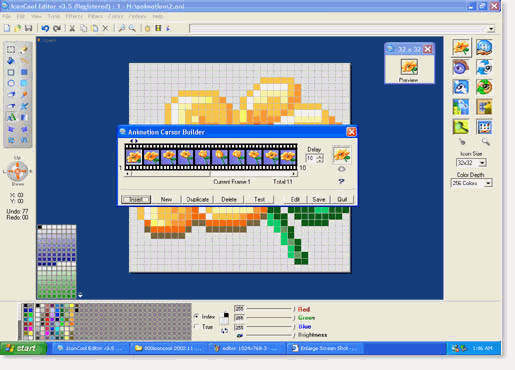Adjust the Green color slider
Image resolution: width=515 pixels, height=370 pixels.
tap(271, 318)
